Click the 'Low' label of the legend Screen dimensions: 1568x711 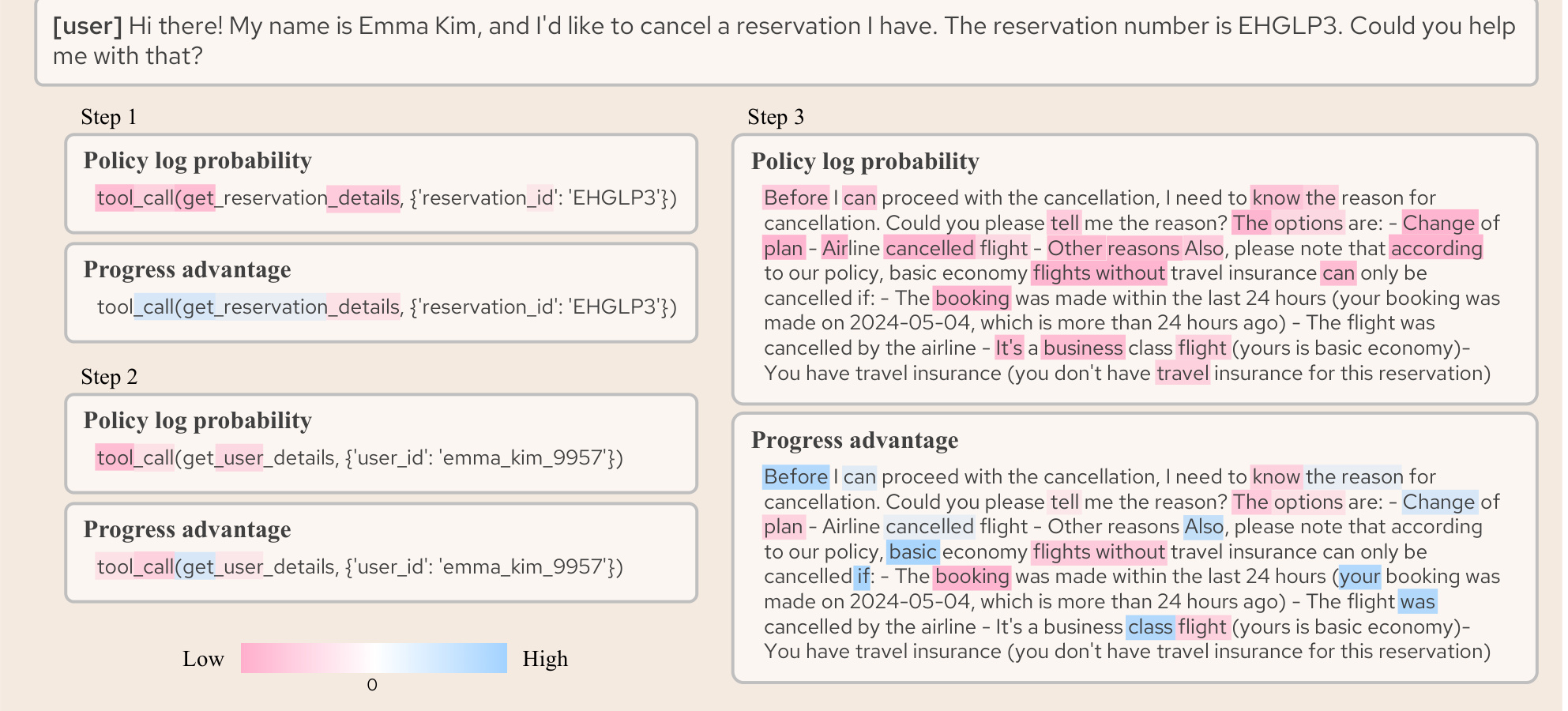coord(203,659)
